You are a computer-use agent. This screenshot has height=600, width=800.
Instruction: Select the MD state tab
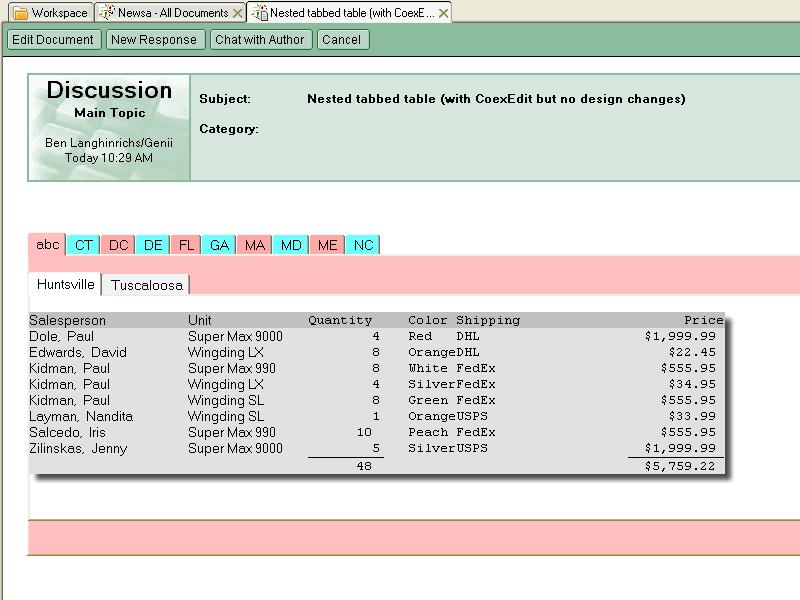[x=290, y=245]
